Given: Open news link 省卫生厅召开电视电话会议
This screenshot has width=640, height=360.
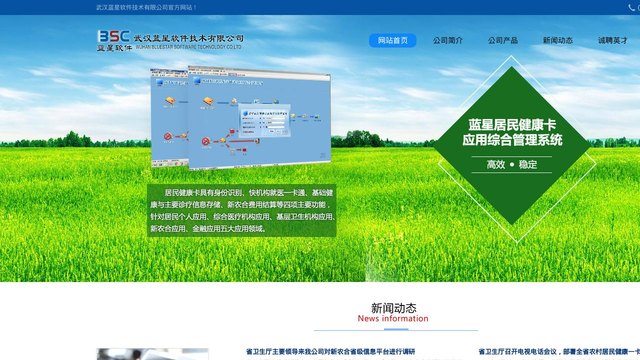Looking at the screenshot, I should pos(559,351).
